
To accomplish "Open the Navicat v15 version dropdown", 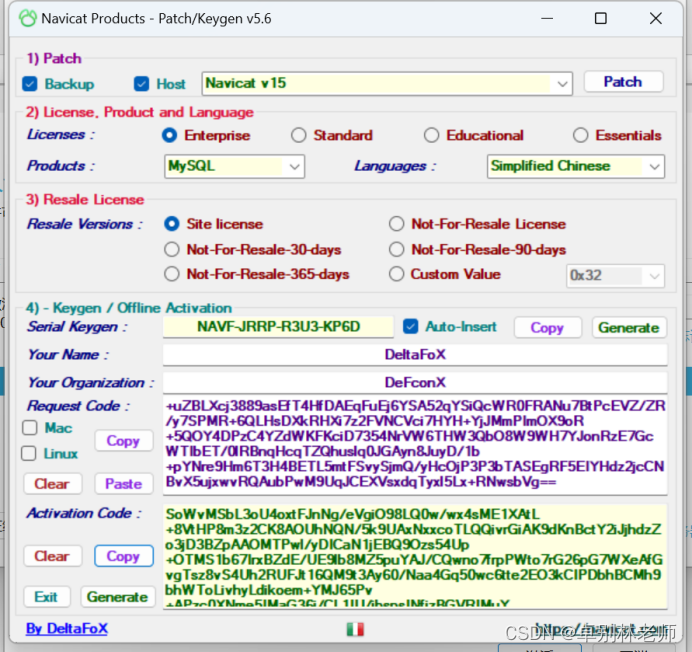I will coord(387,83).
